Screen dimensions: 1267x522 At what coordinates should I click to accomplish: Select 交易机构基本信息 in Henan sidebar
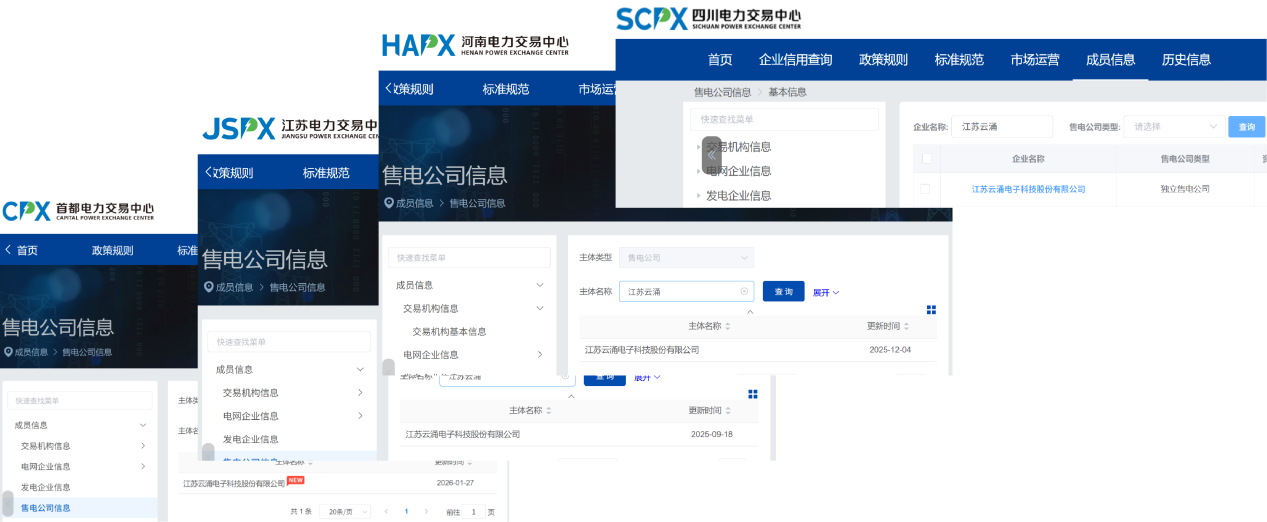(449, 331)
